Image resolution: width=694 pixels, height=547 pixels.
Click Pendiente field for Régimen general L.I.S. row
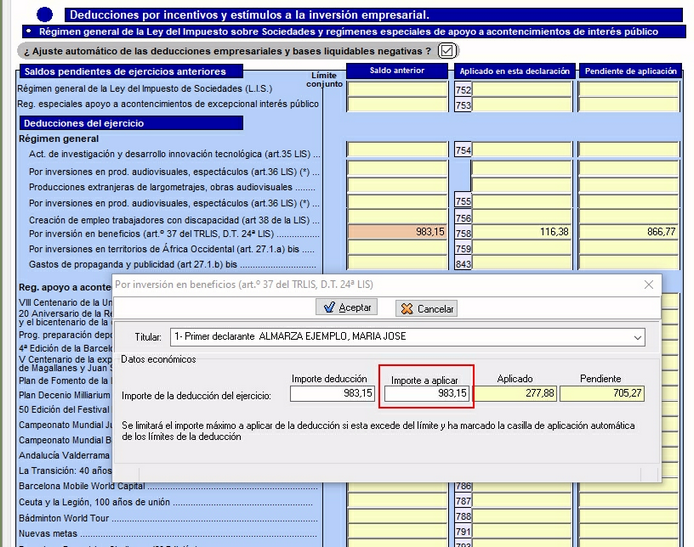[x=628, y=89]
